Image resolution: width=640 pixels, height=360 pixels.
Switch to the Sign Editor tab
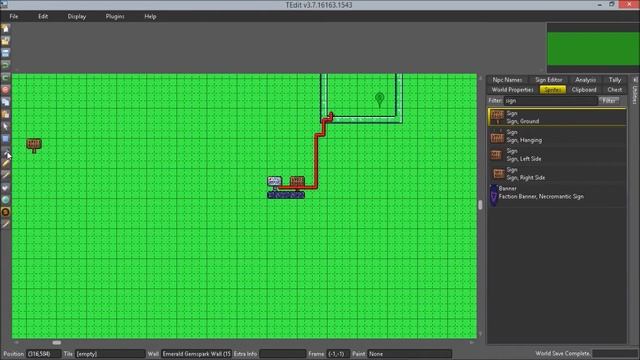pyautogui.click(x=549, y=80)
